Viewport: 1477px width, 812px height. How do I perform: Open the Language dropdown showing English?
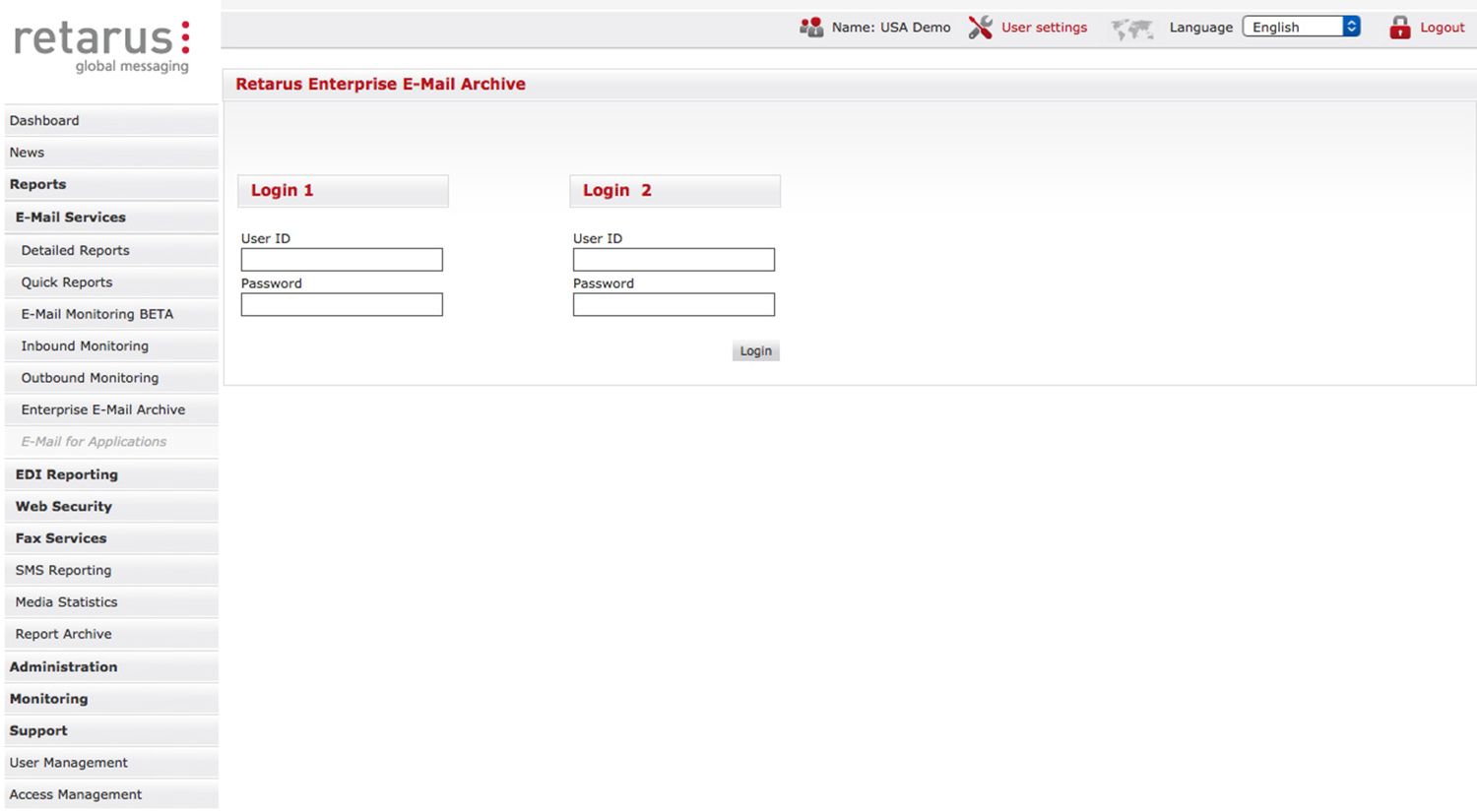coord(1301,27)
